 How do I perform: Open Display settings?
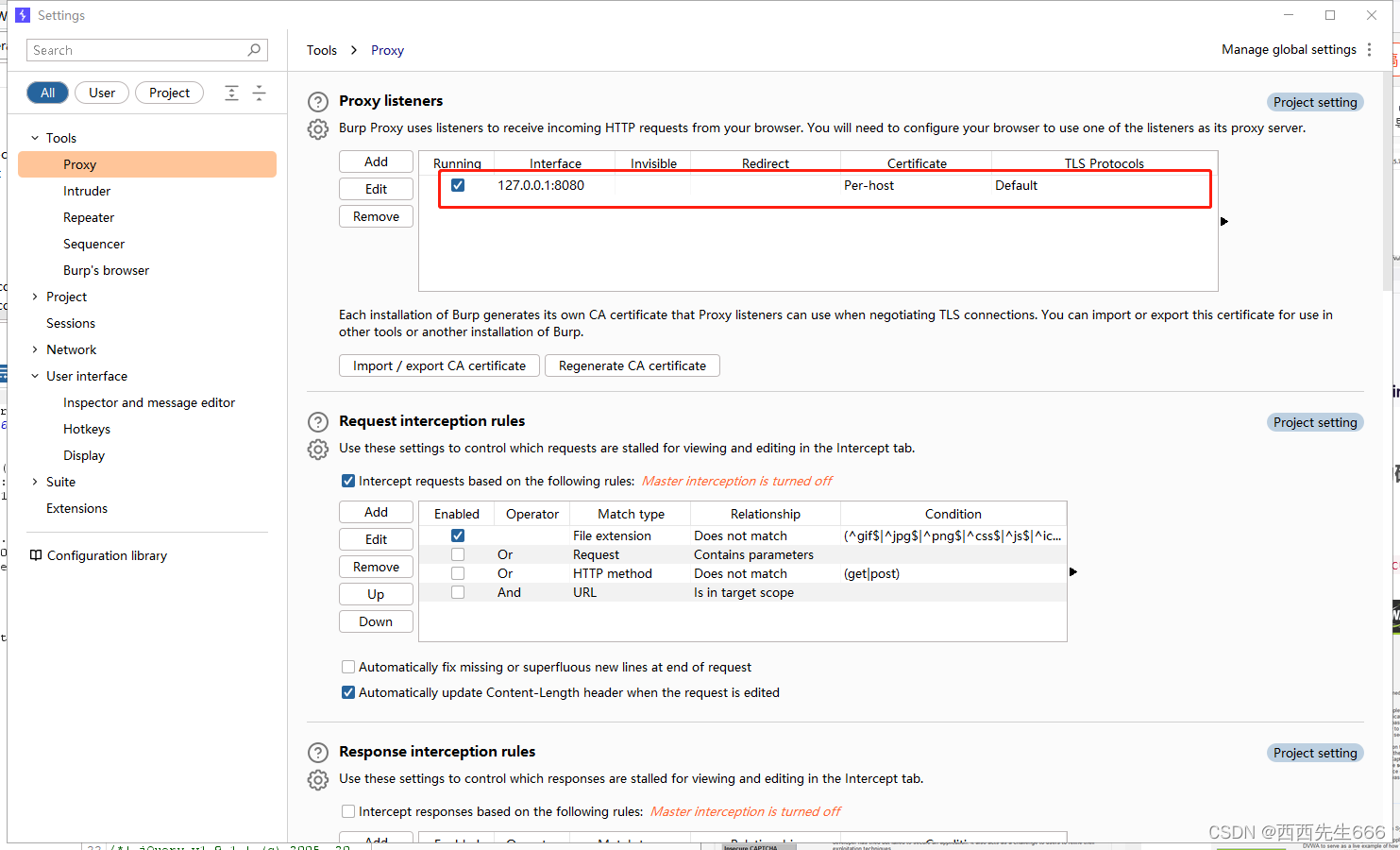(x=84, y=455)
